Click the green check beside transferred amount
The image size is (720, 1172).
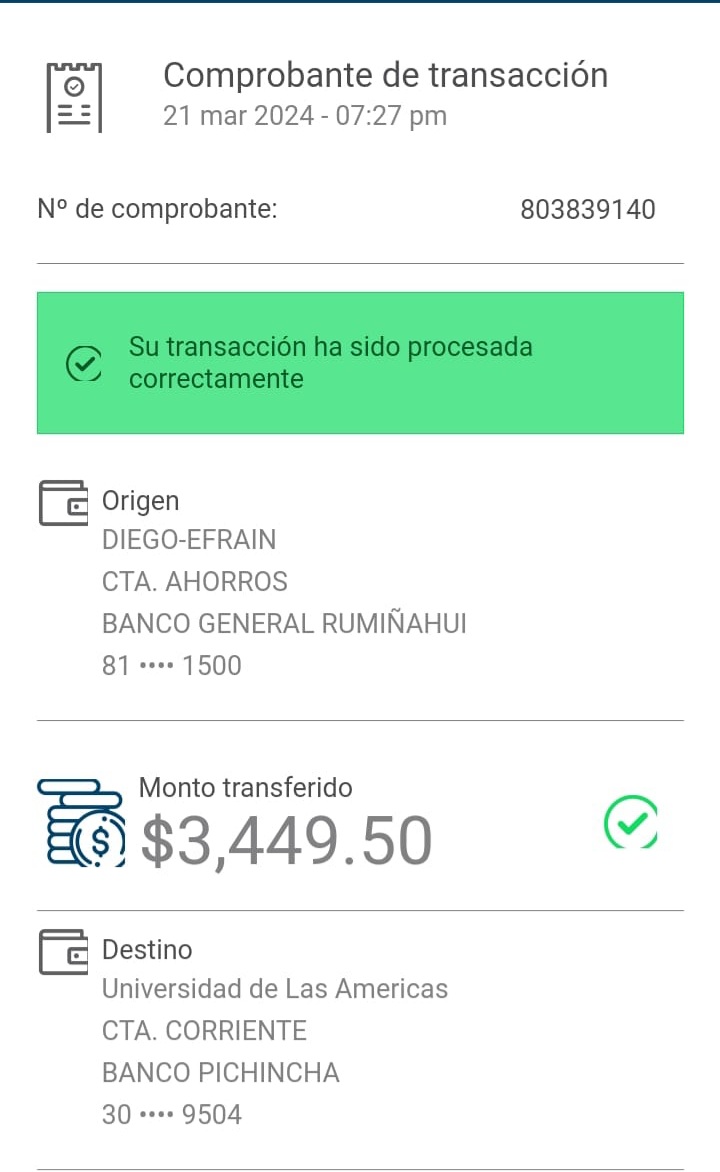631,822
